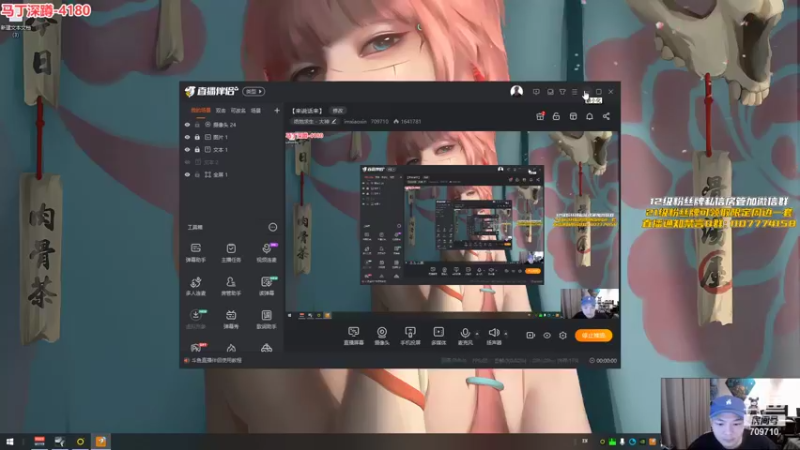This screenshot has height=450, width=800.
Task: Open settings via the gear icon
Action: 563,335
